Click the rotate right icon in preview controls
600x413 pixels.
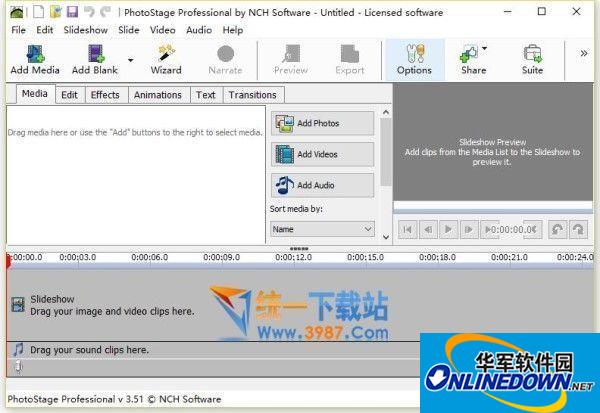578,230
